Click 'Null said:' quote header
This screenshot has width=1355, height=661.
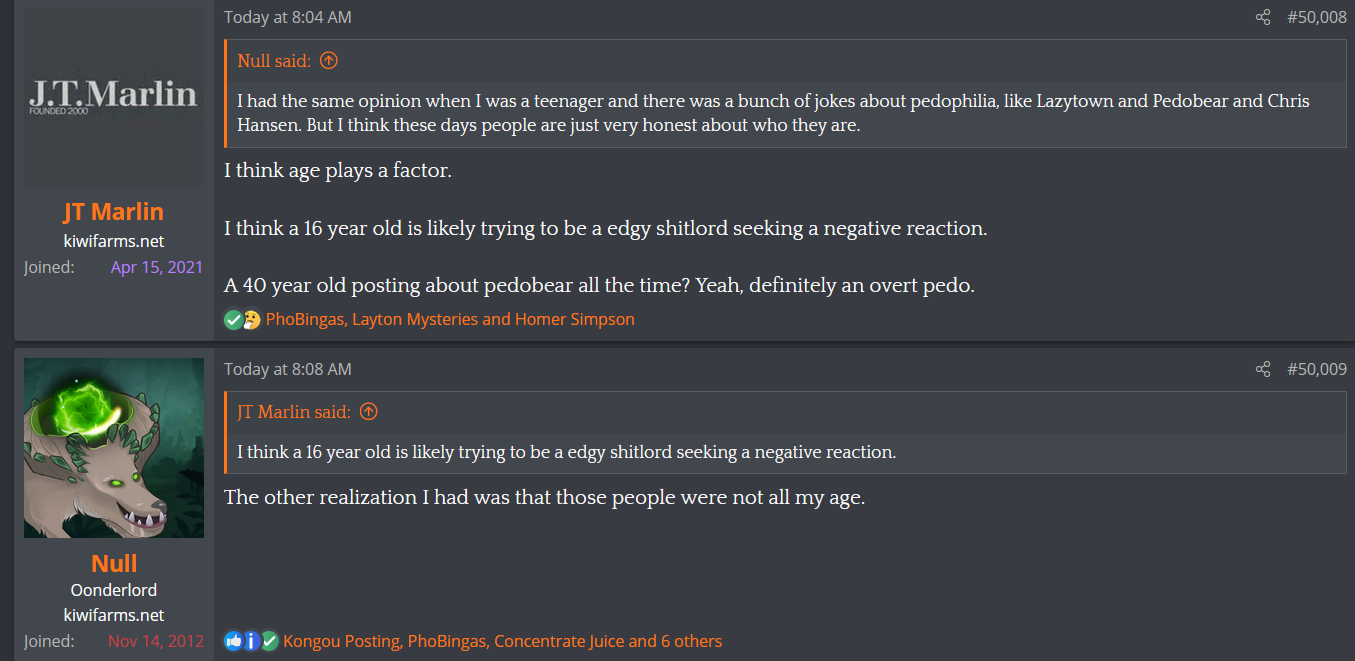[274, 61]
